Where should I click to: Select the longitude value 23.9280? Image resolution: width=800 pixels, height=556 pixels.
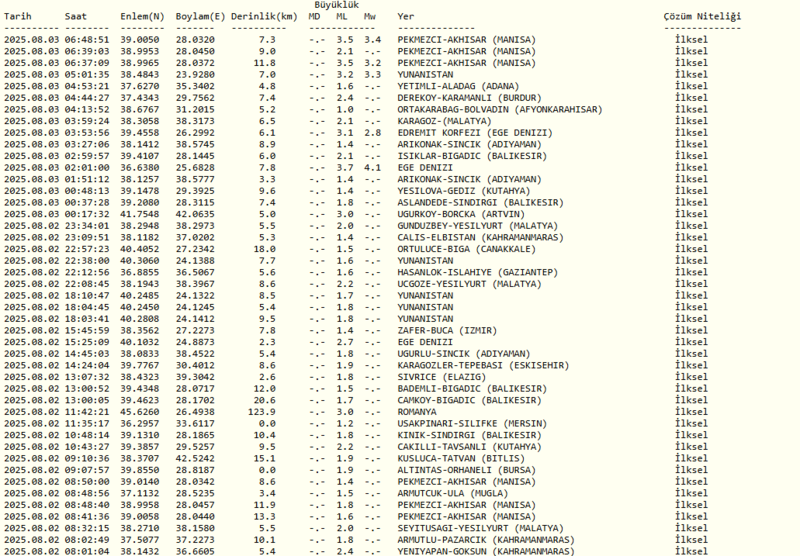[195, 75]
